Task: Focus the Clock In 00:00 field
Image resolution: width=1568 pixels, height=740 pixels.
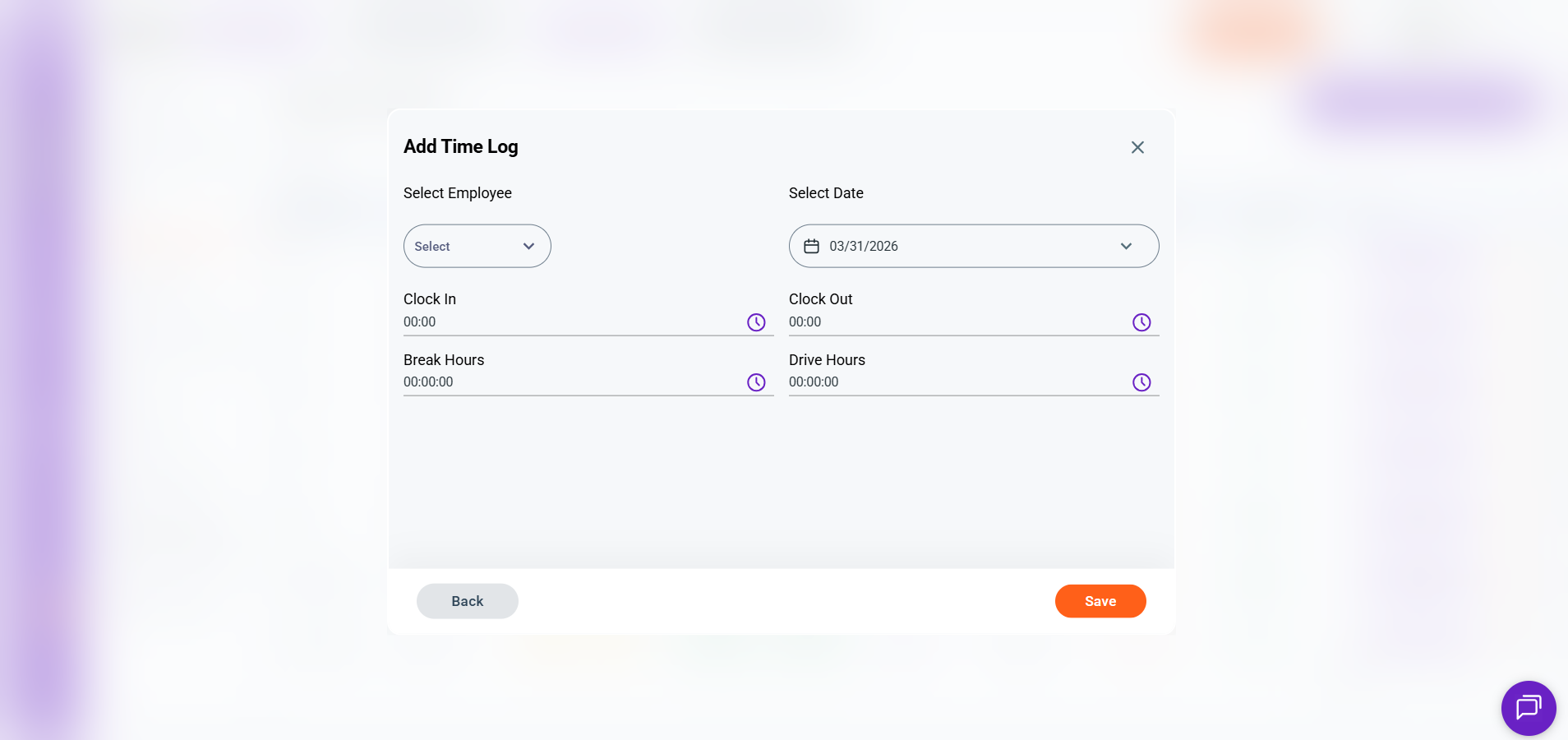Action: 567,322
